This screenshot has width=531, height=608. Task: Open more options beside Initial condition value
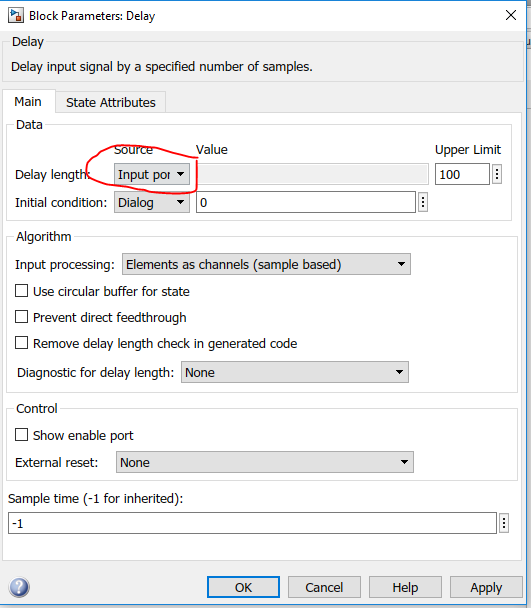(x=423, y=202)
